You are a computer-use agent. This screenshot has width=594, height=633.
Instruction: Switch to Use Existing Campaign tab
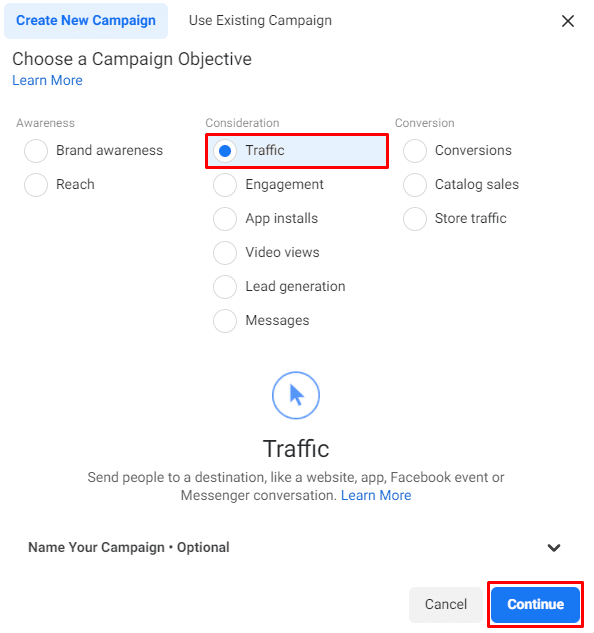(x=260, y=21)
